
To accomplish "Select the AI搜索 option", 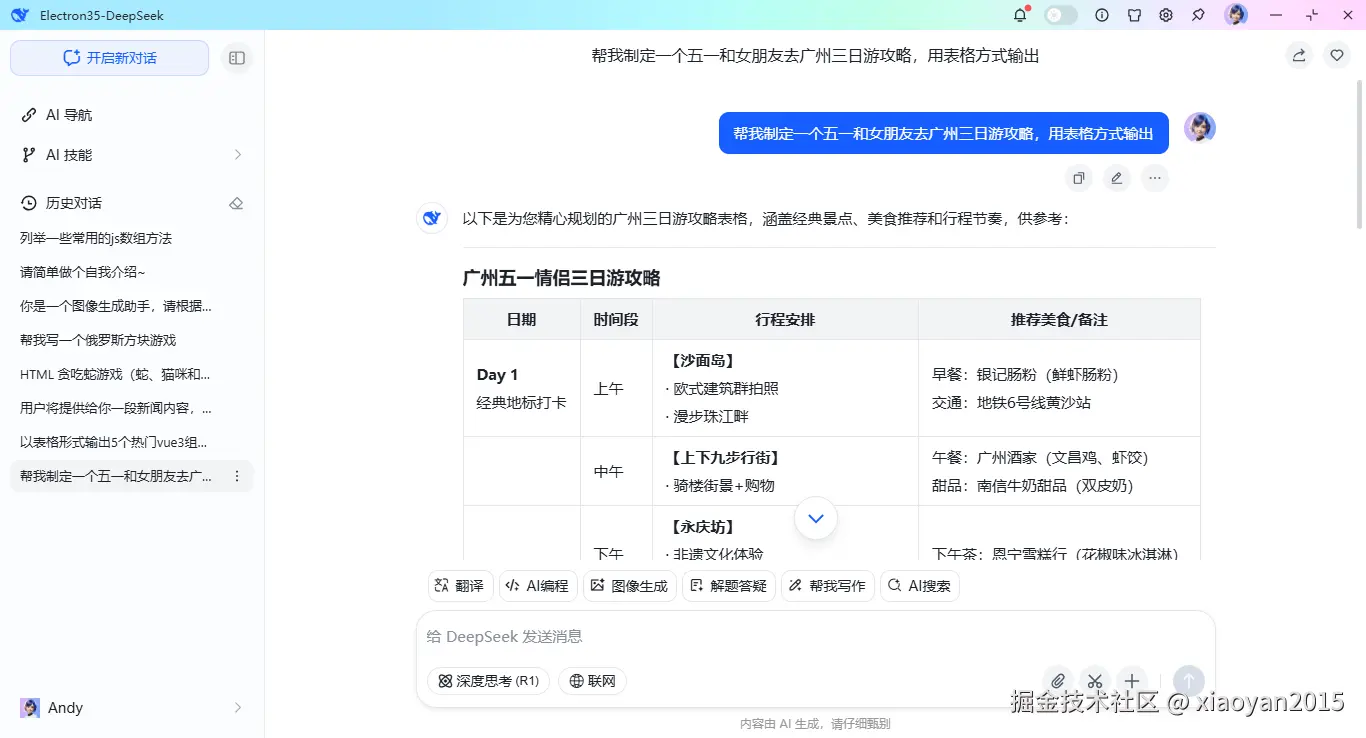I will 919,586.
